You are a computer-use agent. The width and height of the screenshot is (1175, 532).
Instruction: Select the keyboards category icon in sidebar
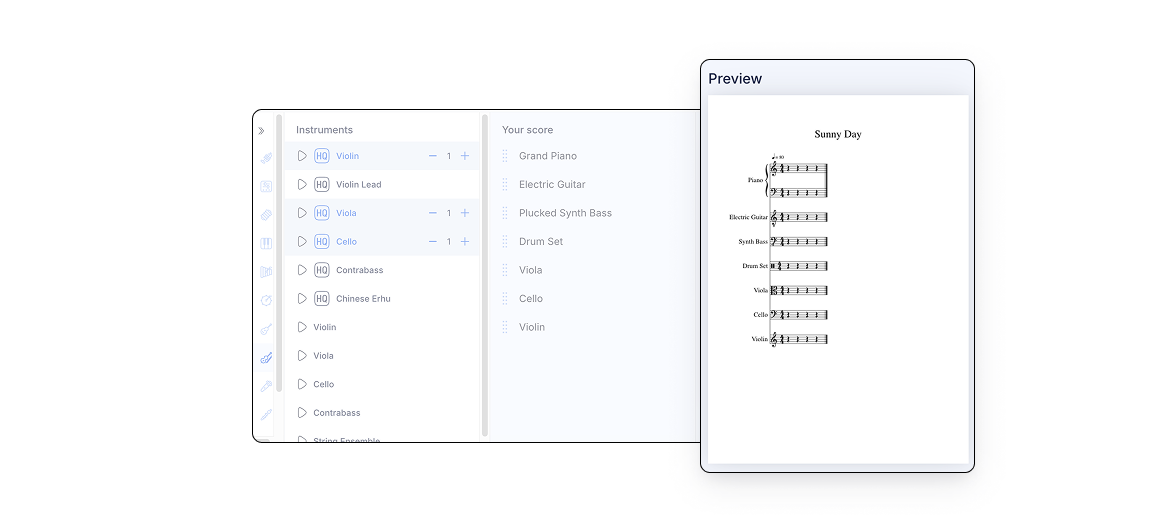(266, 243)
